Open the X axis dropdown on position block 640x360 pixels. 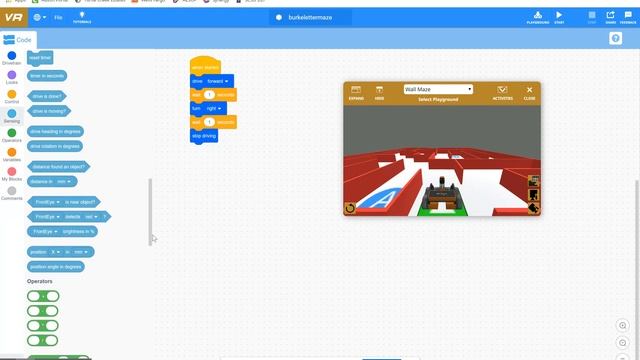coord(55,252)
